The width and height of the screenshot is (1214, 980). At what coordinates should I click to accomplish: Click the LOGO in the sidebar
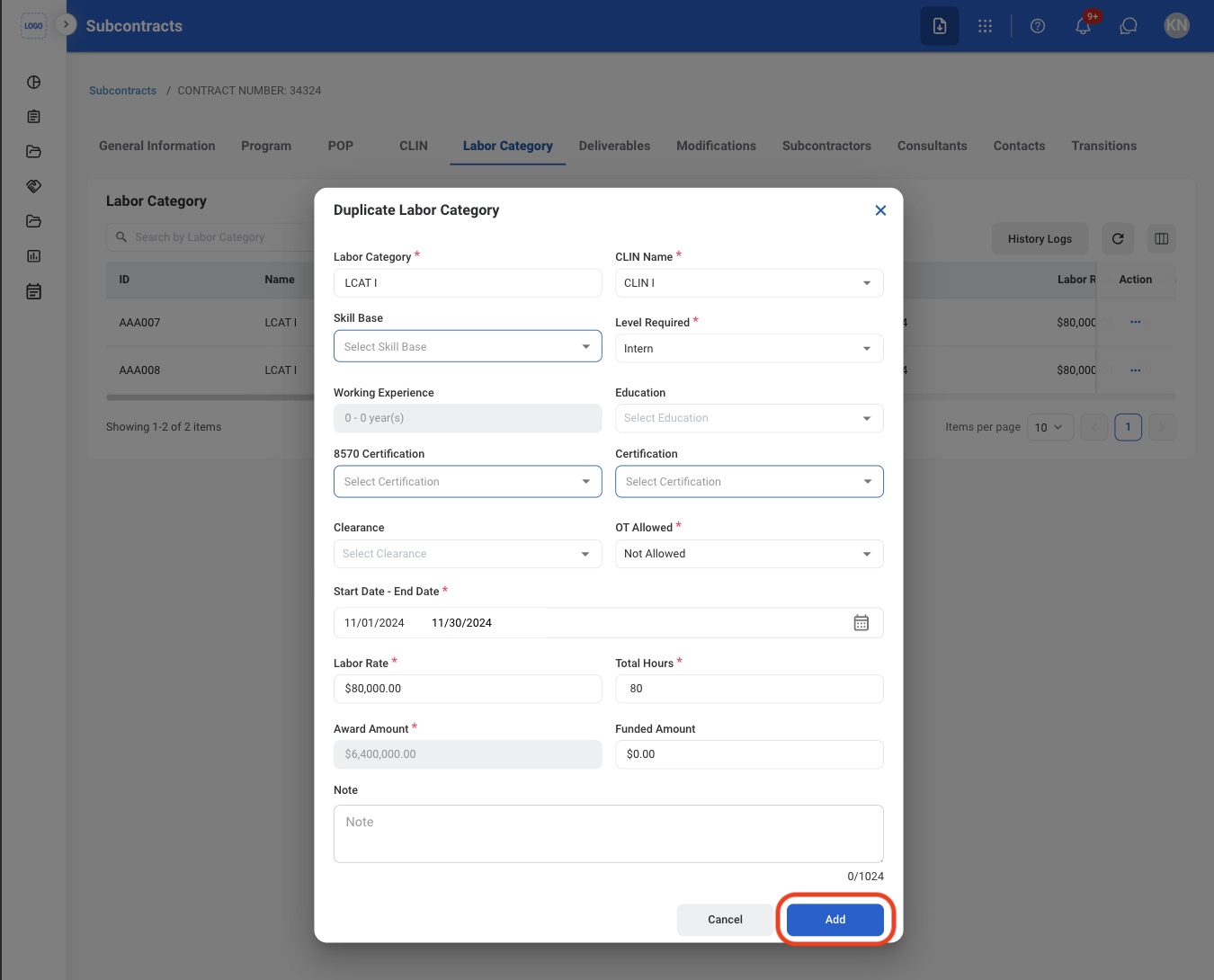[x=33, y=25]
